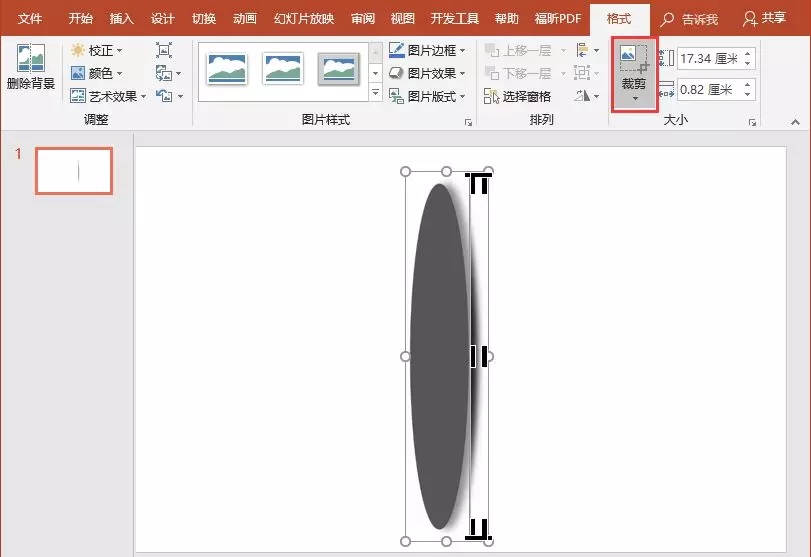Expand the 裁剪 crop dropdown arrow
Image resolution: width=811 pixels, height=557 pixels.
635,98
